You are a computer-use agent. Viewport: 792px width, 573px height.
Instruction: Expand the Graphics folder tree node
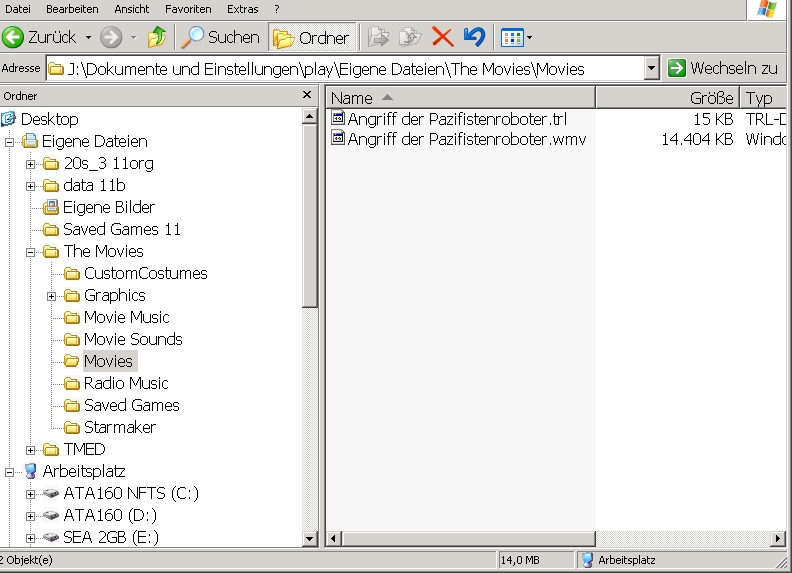pos(52,296)
